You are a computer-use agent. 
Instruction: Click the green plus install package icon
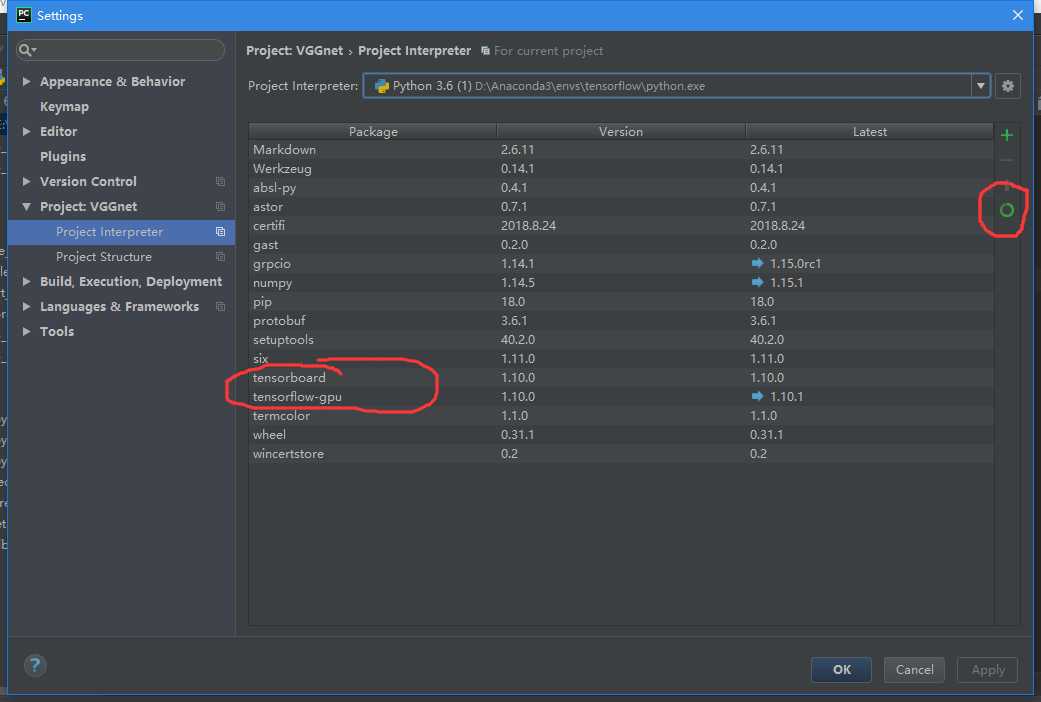coord(1006,135)
